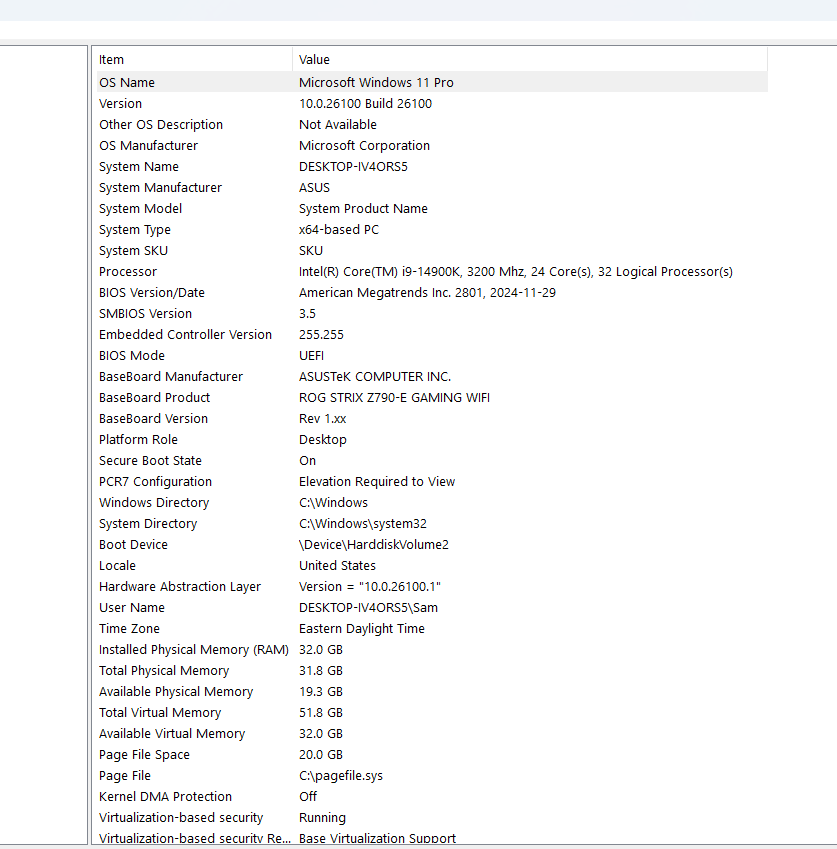Click the Intel Core i9-14900K processor value

516,272
